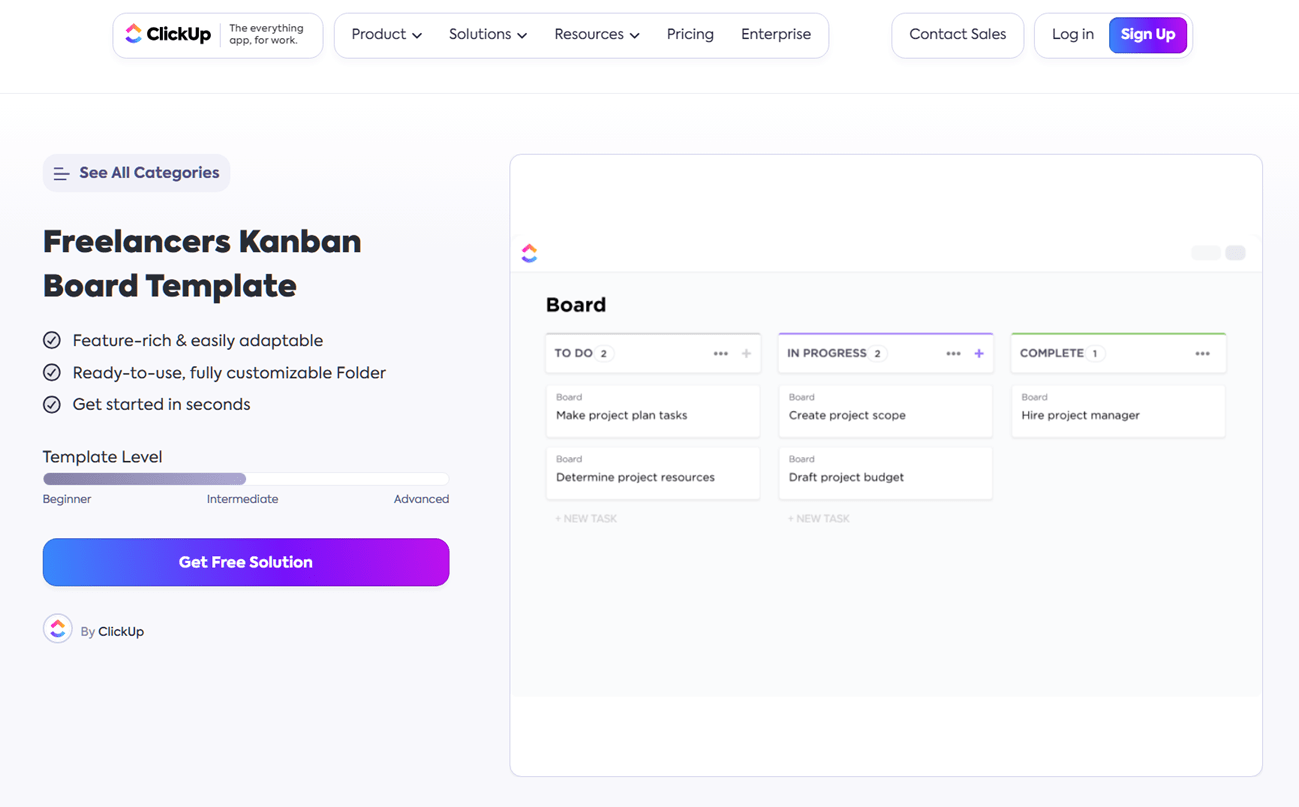Click the COMPLETE column header label
This screenshot has height=807, width=1299.
1052,354
